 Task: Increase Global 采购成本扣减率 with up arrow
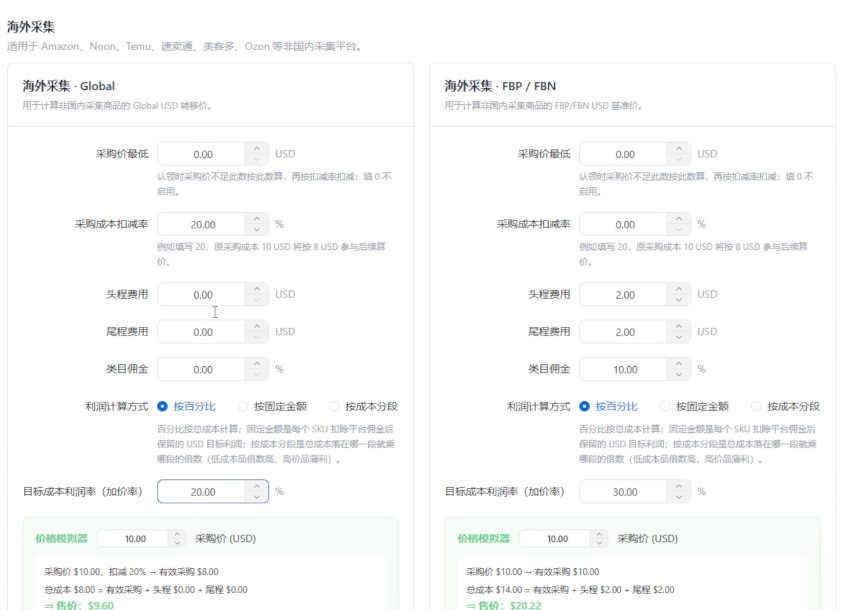[256, 219]
